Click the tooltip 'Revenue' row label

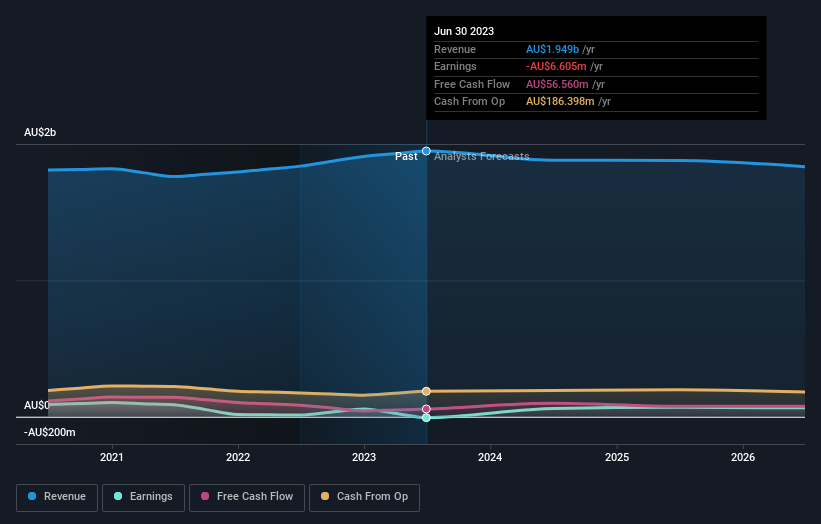[455, 49]
